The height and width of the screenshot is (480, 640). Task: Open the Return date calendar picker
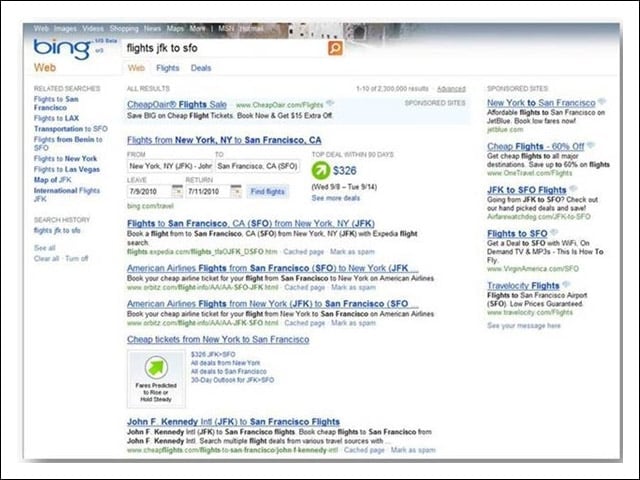click(236, 191)
